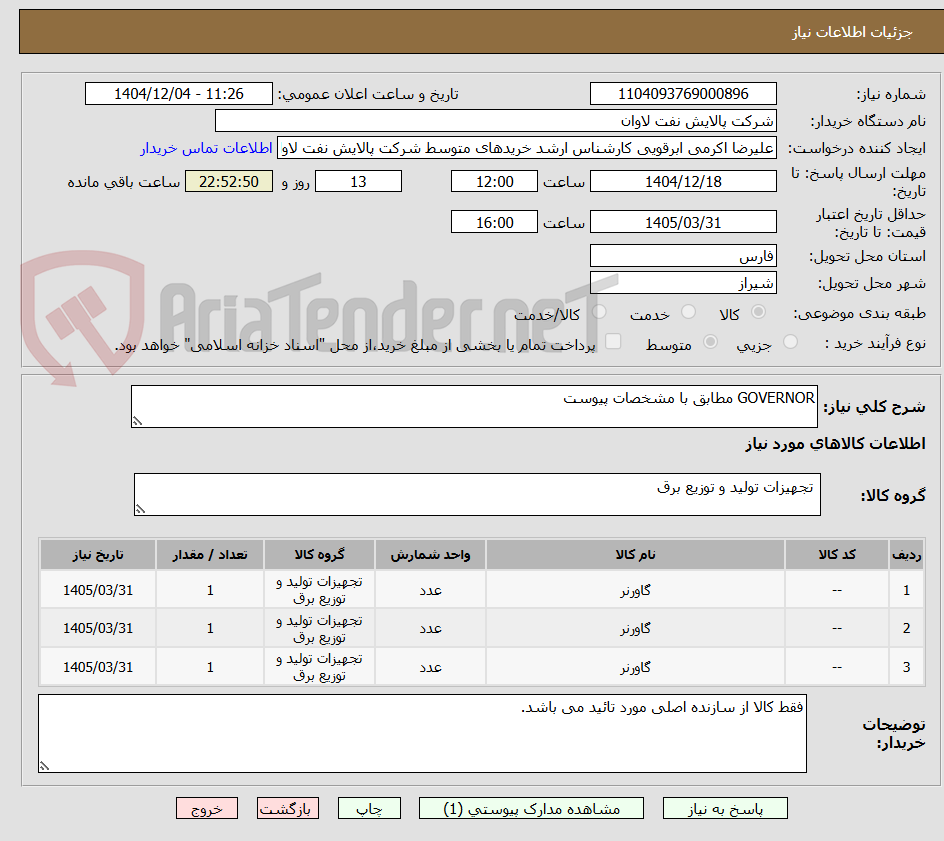
Task: Click گاورنر name in row 3
Action: tap(636, 667)
